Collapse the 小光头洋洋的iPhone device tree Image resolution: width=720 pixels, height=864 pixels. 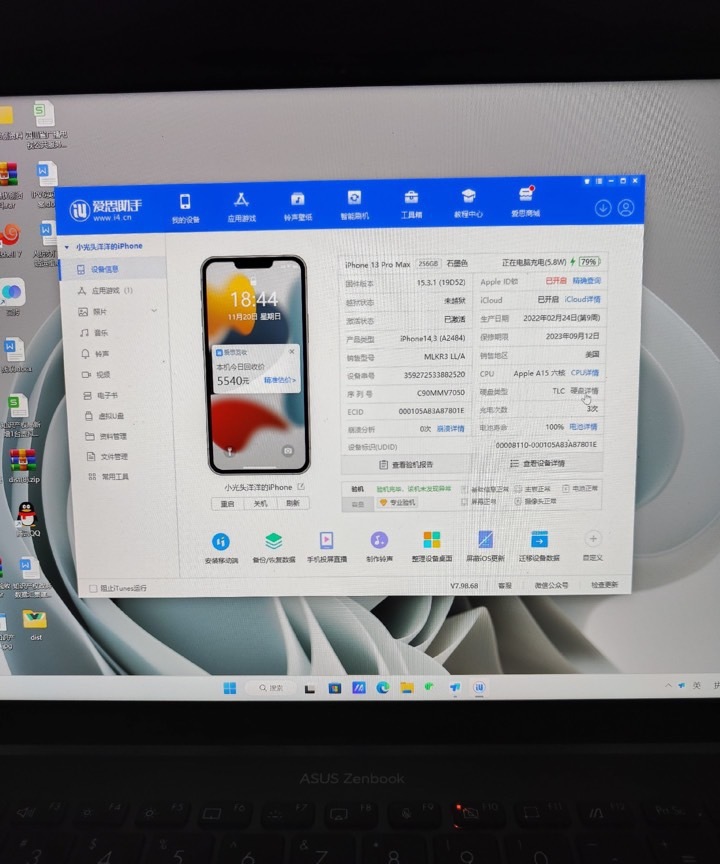click(x=67, y=247)
